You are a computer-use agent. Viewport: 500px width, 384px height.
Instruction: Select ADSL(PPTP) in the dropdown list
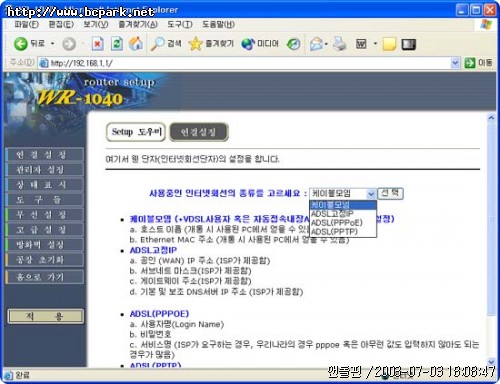click(343, 232)
